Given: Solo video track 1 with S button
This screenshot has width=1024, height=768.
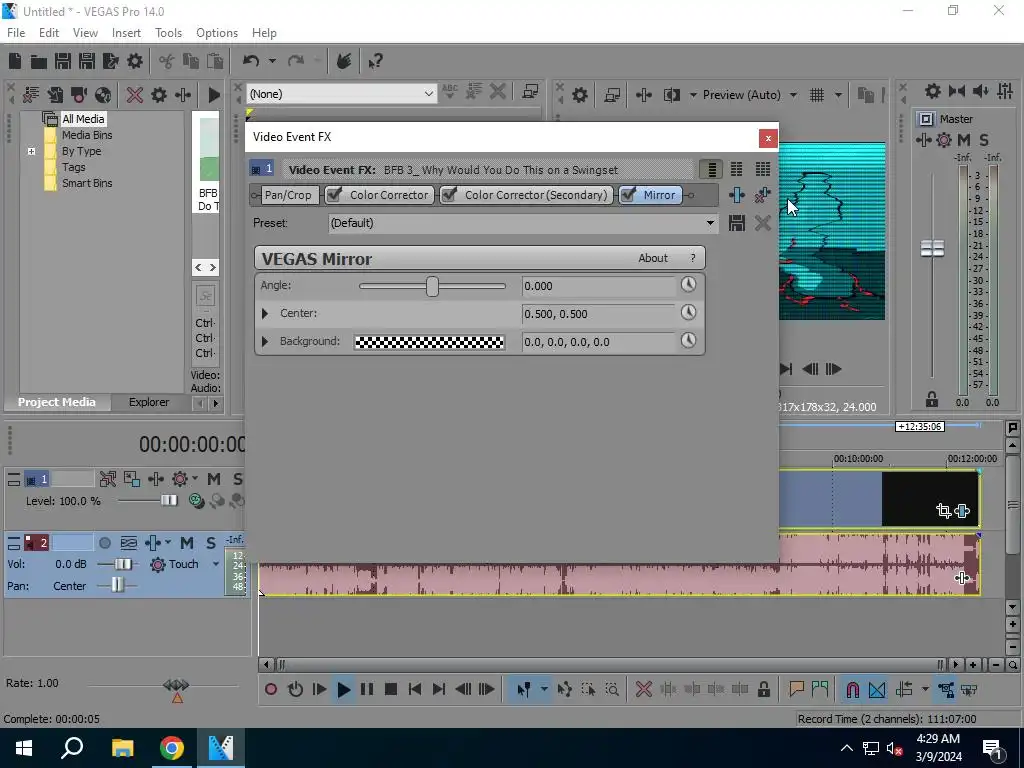Looking at the screenshot, I should click(x=237, y=479).
